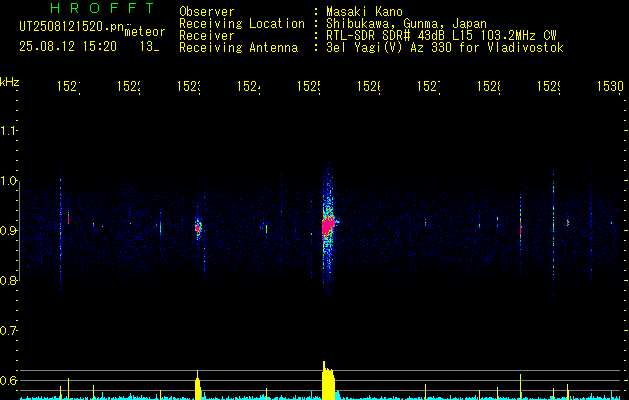Click the 'Receiving Location' label
Screen dimensions: 629x400
[x=242, y=24]
